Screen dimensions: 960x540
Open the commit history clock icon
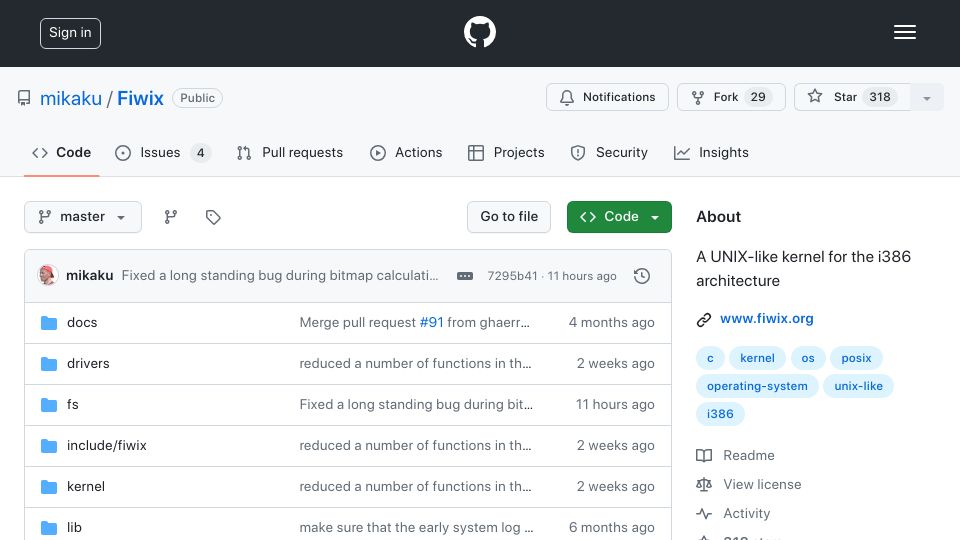(x=642, y=276)
